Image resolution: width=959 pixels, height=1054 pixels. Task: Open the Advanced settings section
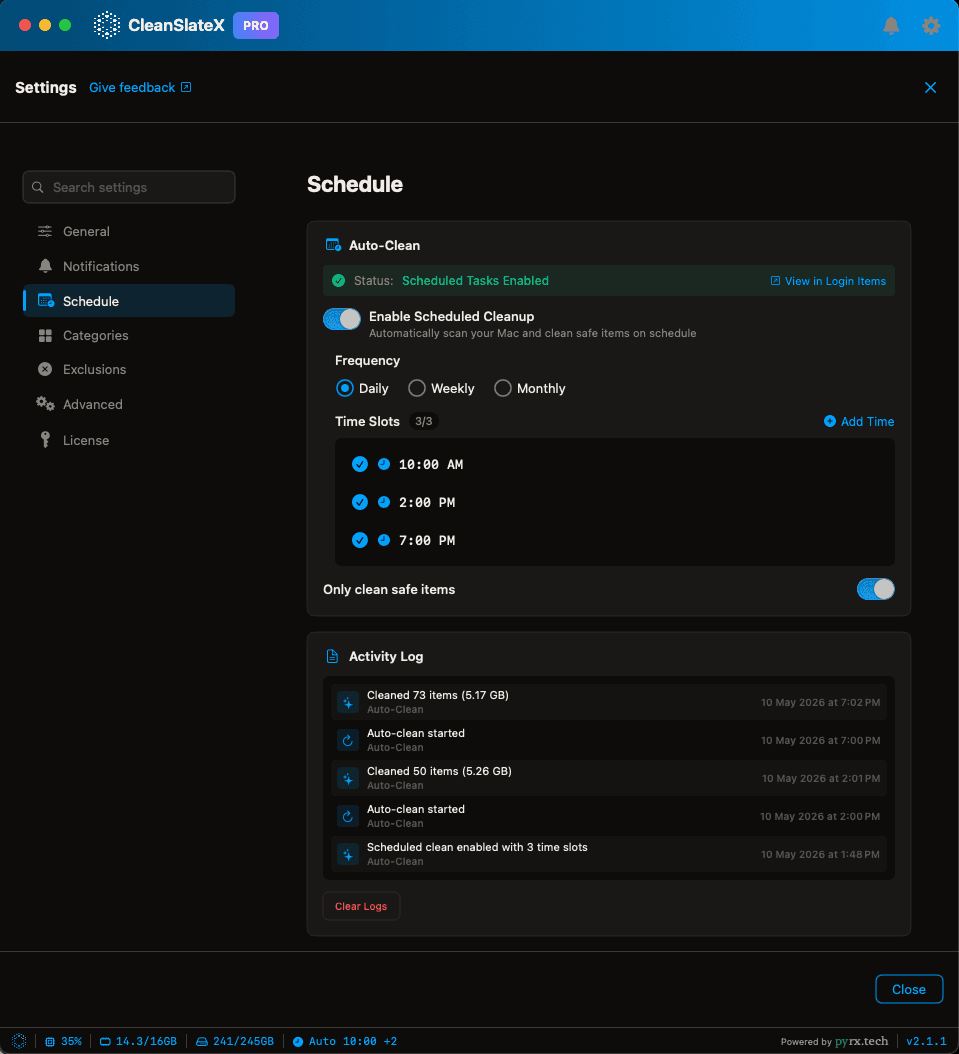coord(129,404)
